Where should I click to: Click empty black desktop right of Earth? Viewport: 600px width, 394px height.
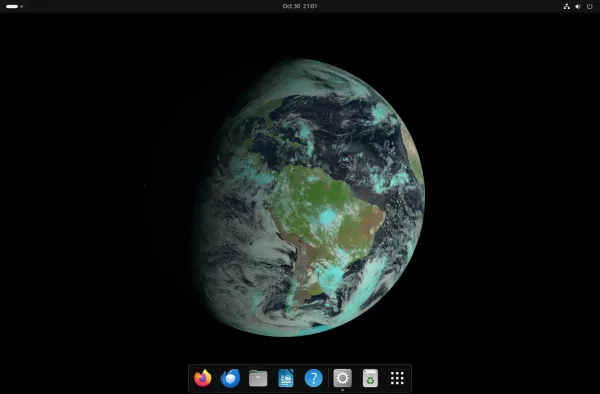tap(513, 191)
